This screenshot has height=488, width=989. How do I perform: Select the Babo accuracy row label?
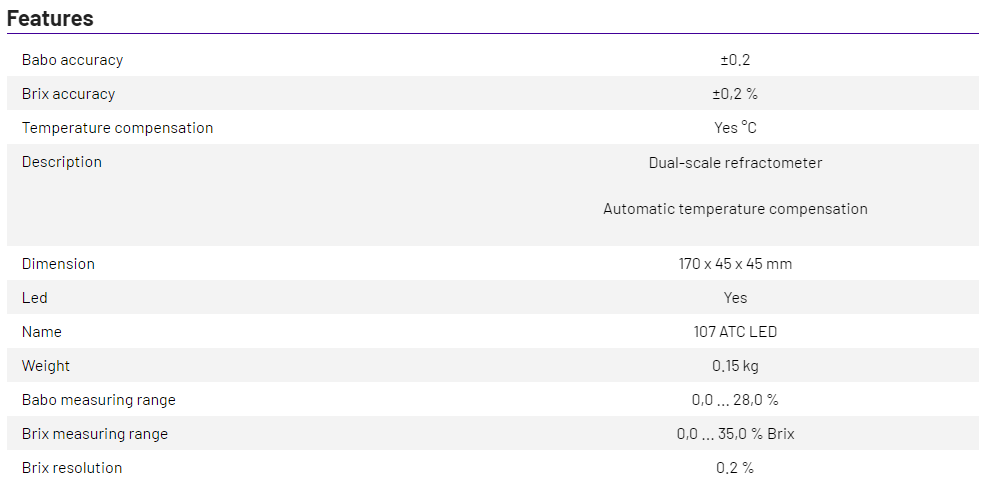pos(72,60)
